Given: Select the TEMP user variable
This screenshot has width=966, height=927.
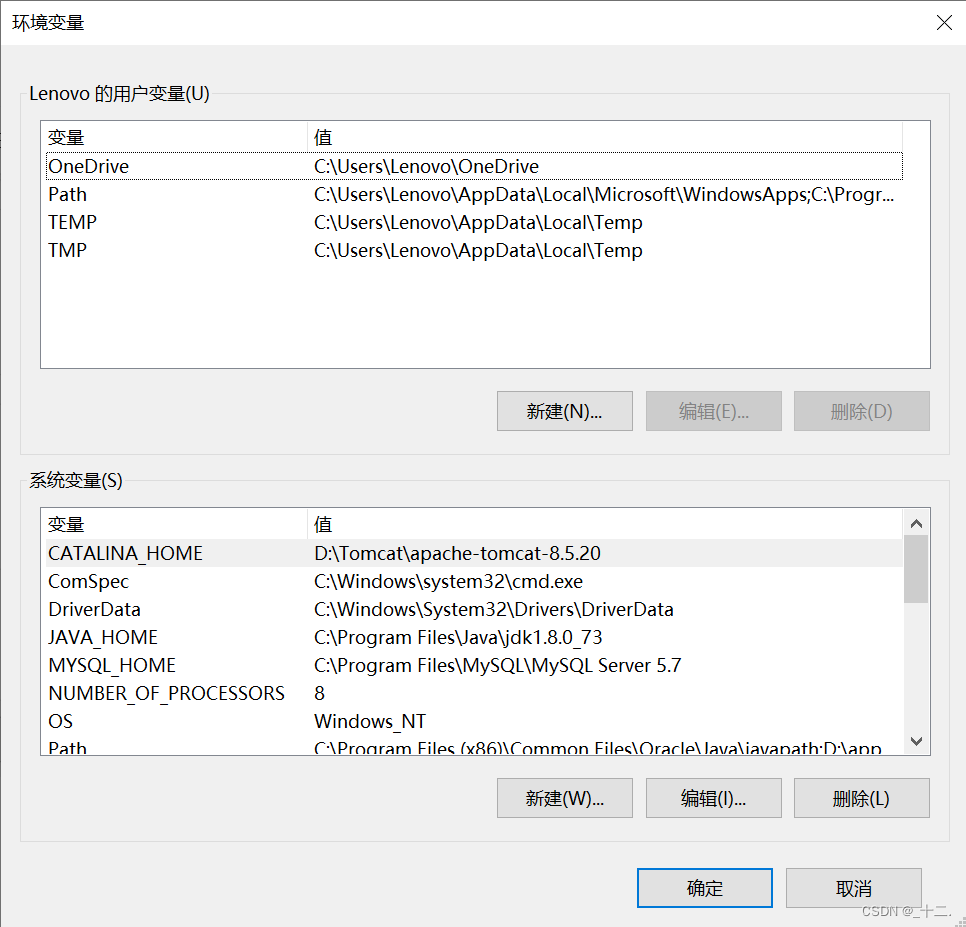Looking at the screenshot, I should (474, 222).
